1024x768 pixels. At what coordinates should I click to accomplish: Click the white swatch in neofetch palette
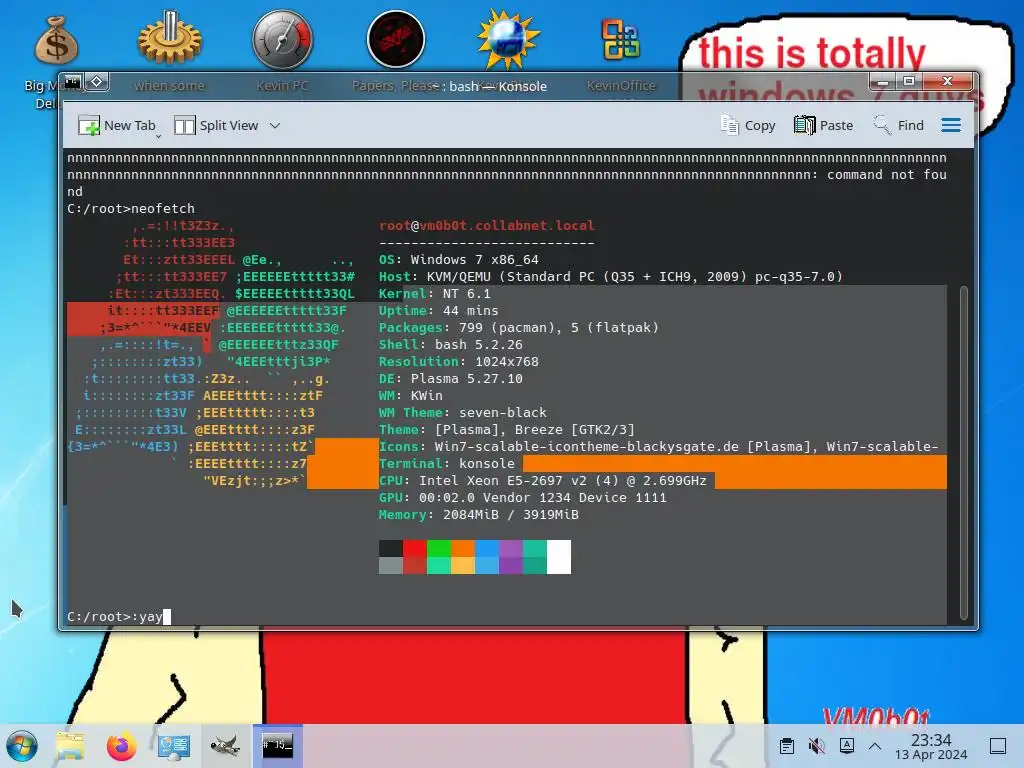coord(558,556)
